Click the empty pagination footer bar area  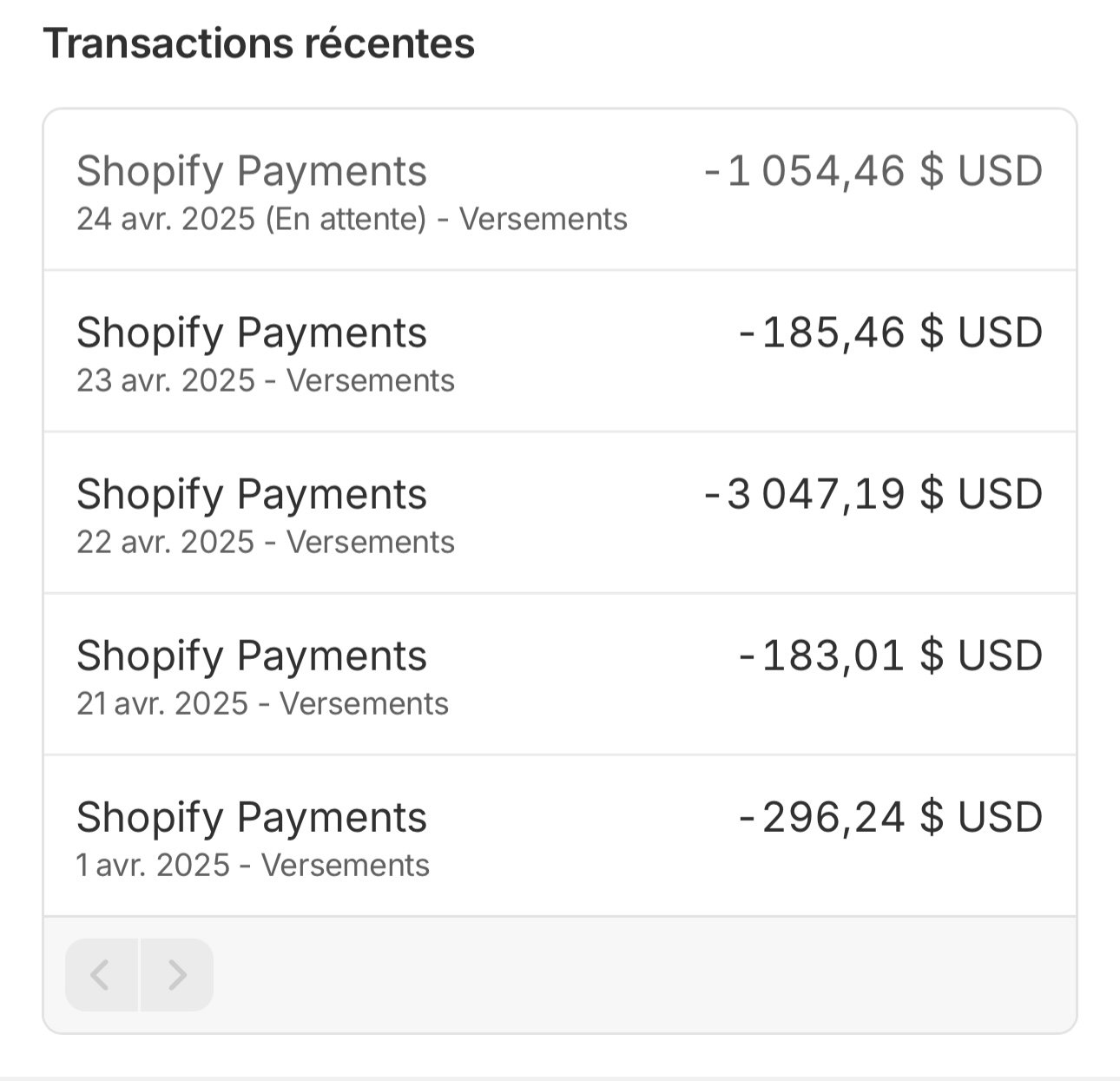(642, 975)
